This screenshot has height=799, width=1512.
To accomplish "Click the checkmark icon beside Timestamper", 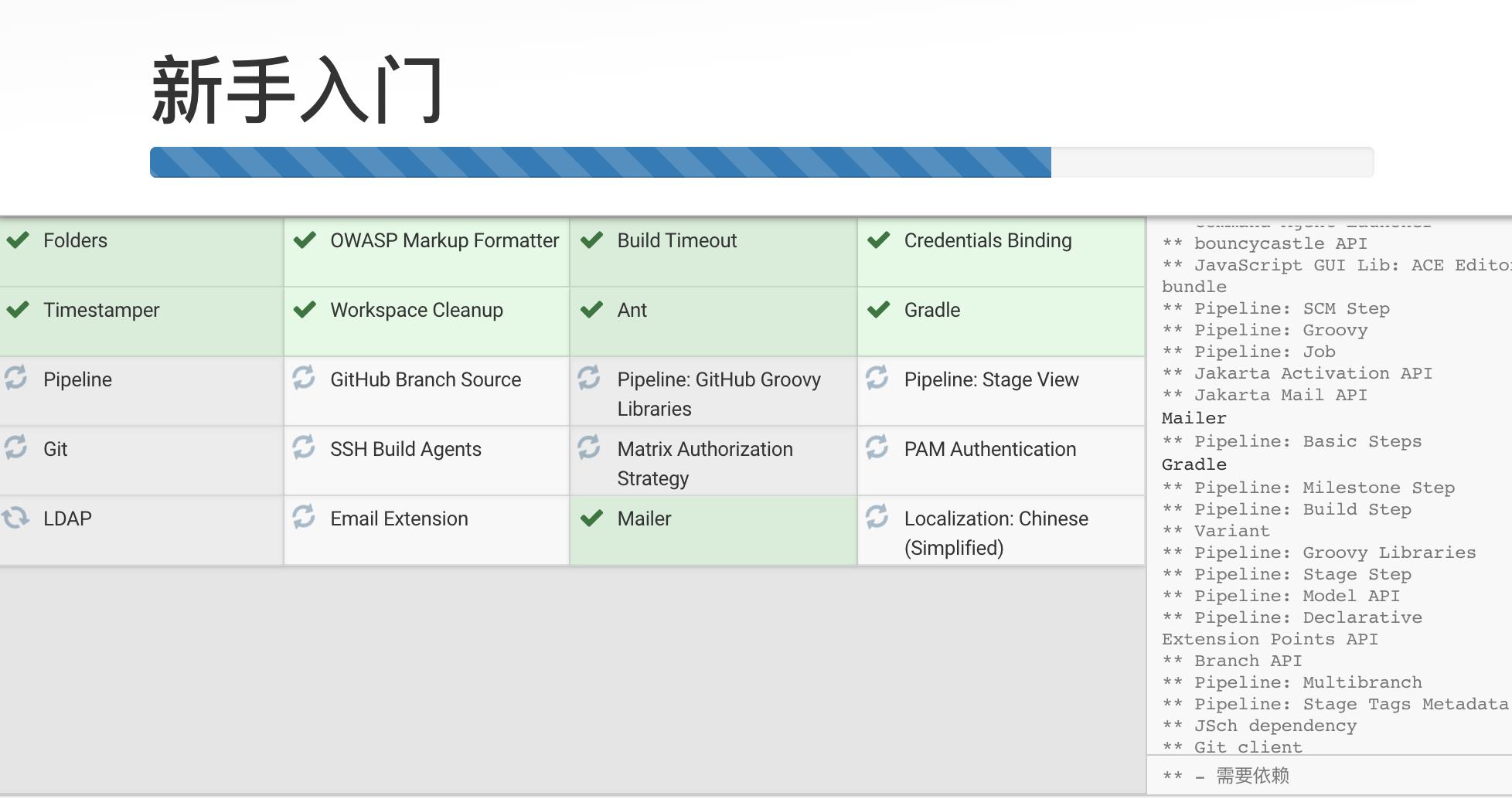I will (x=18, y=309).
